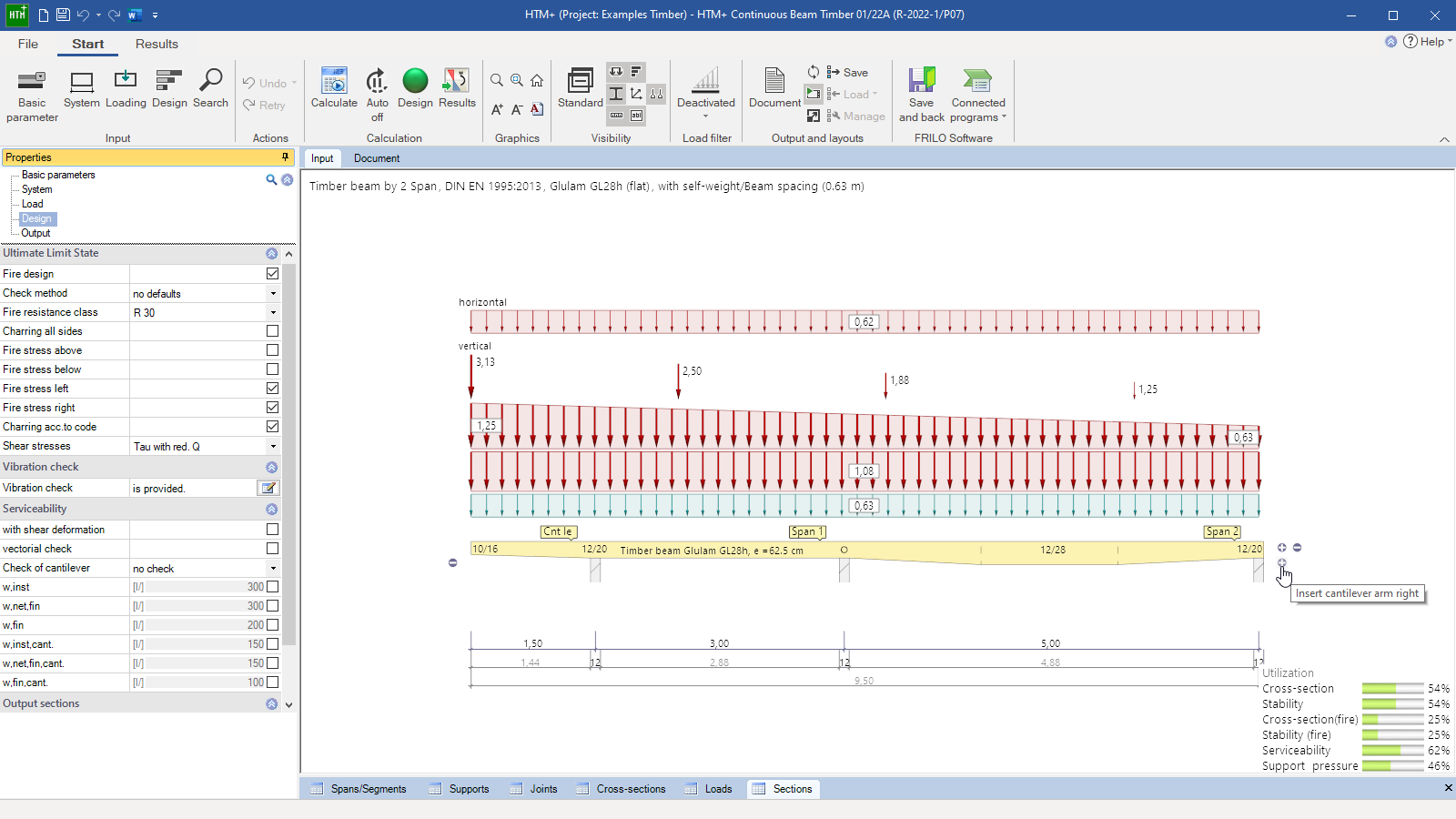Open the vibration check edit button
1456x819 pixels.
pos(268,488)
